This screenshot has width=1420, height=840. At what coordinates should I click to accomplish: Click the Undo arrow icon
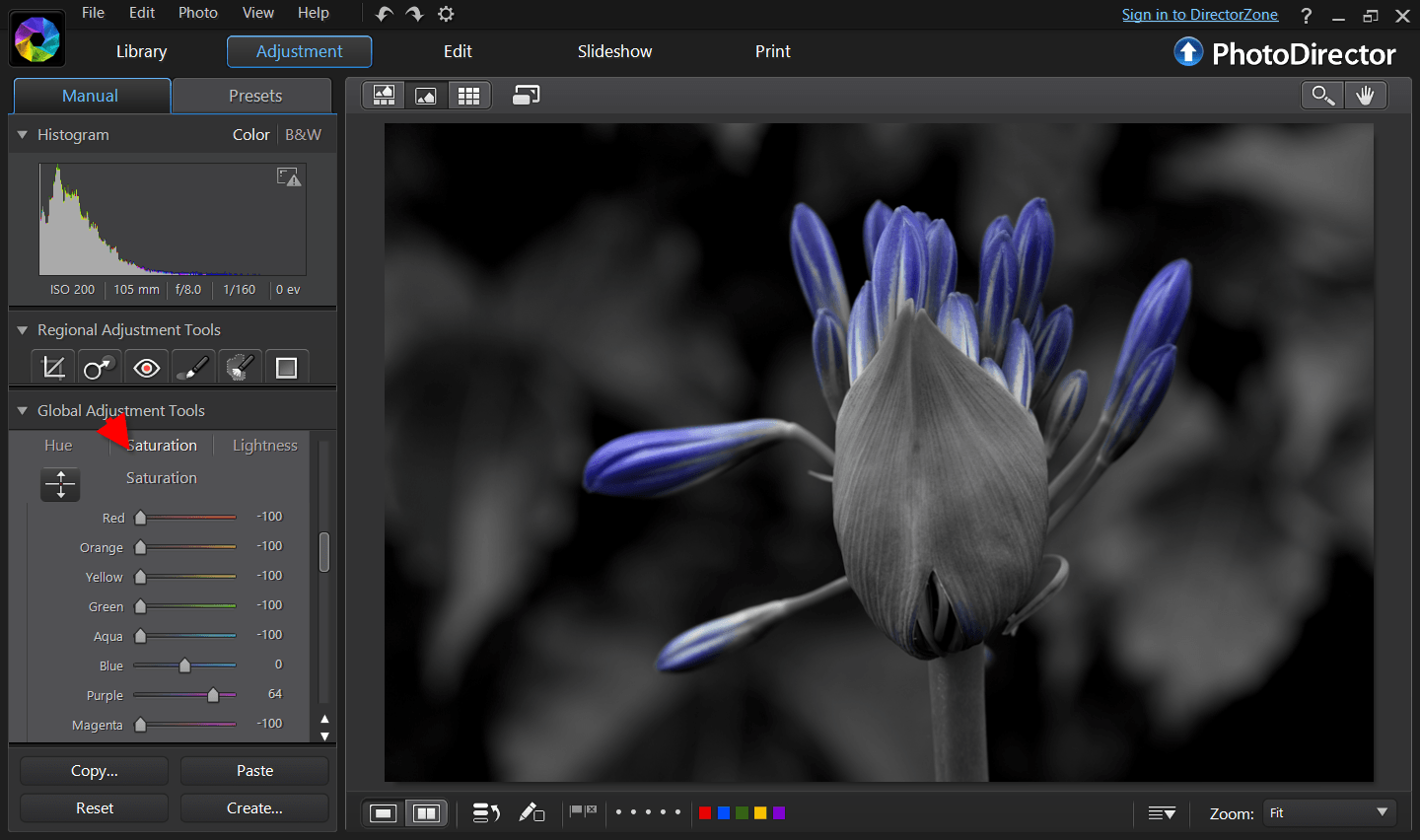[x=385, y=14]
